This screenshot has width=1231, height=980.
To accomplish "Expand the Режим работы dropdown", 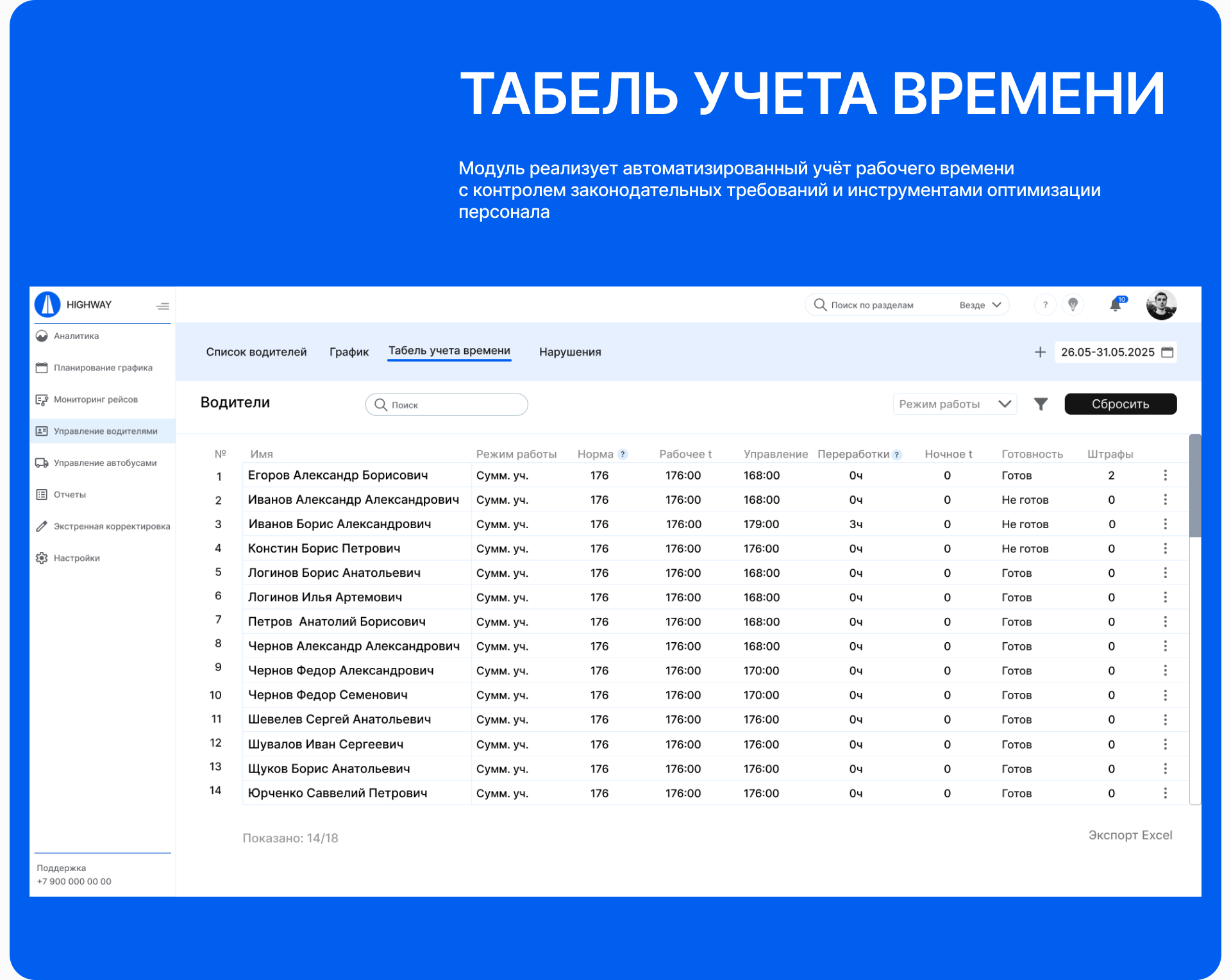I will (x=954, y=404).
